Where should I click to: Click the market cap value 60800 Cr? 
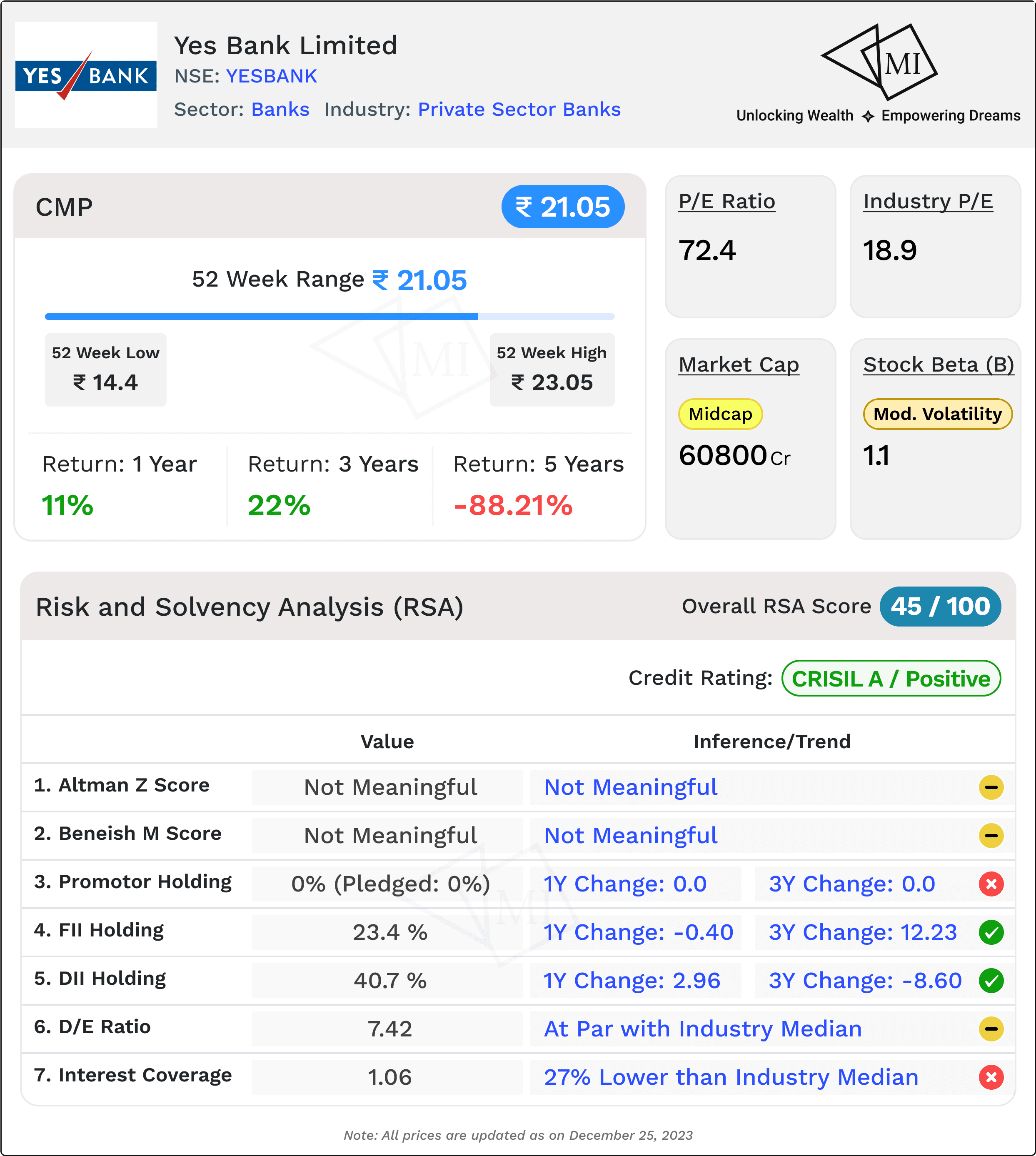[734, 455]
